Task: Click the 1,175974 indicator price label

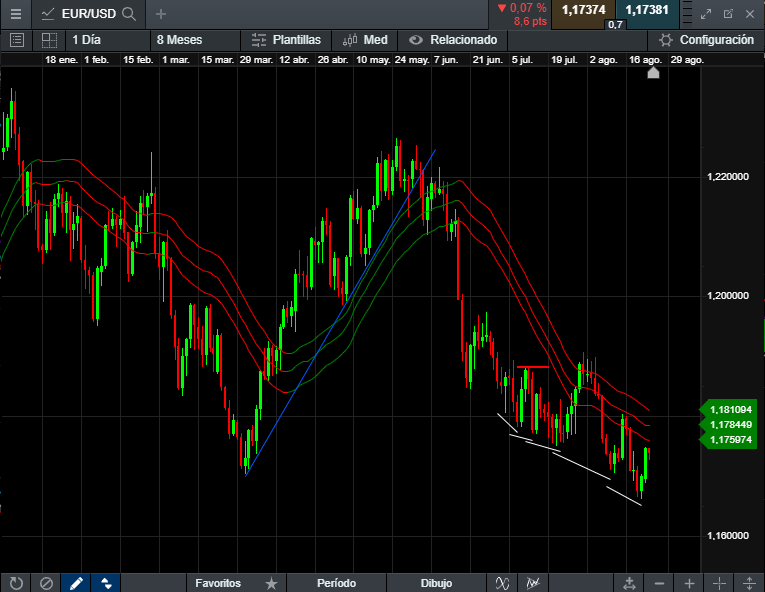Action: [x=727, y=440]
